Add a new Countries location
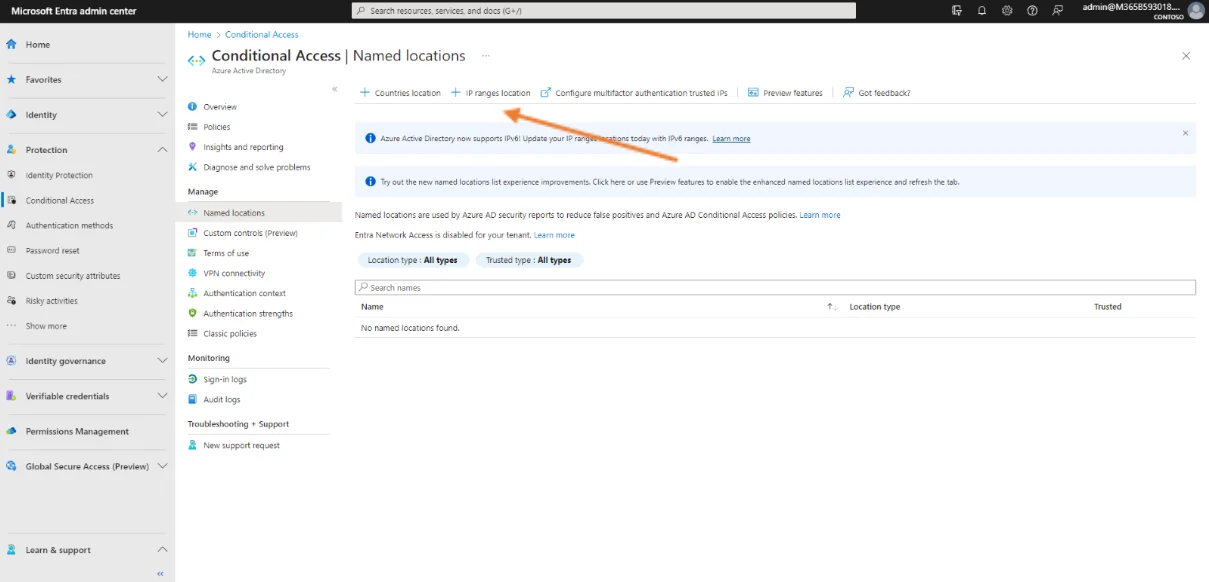 coord(400,93)
